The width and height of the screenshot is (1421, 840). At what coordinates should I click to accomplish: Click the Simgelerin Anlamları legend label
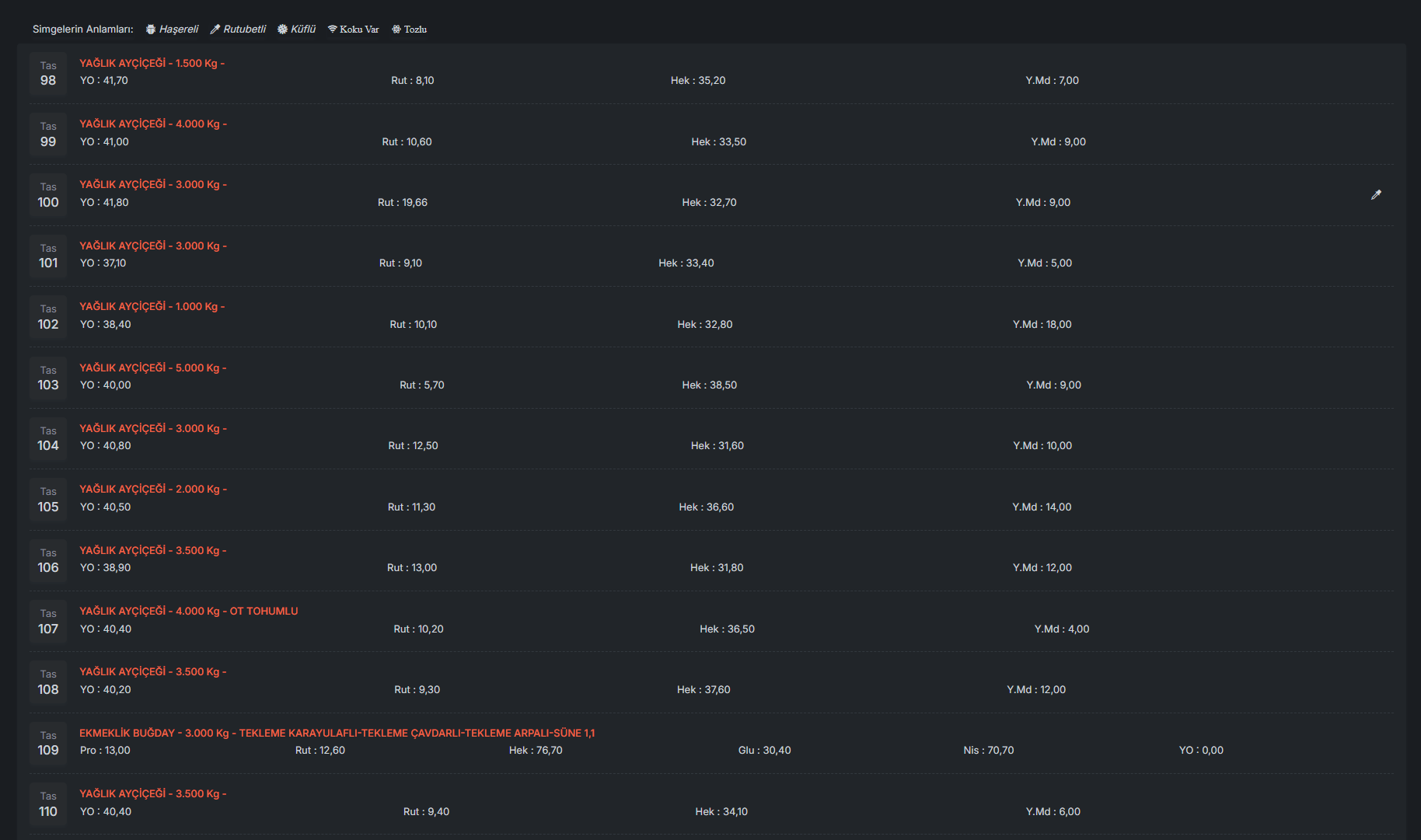(82, 30)
